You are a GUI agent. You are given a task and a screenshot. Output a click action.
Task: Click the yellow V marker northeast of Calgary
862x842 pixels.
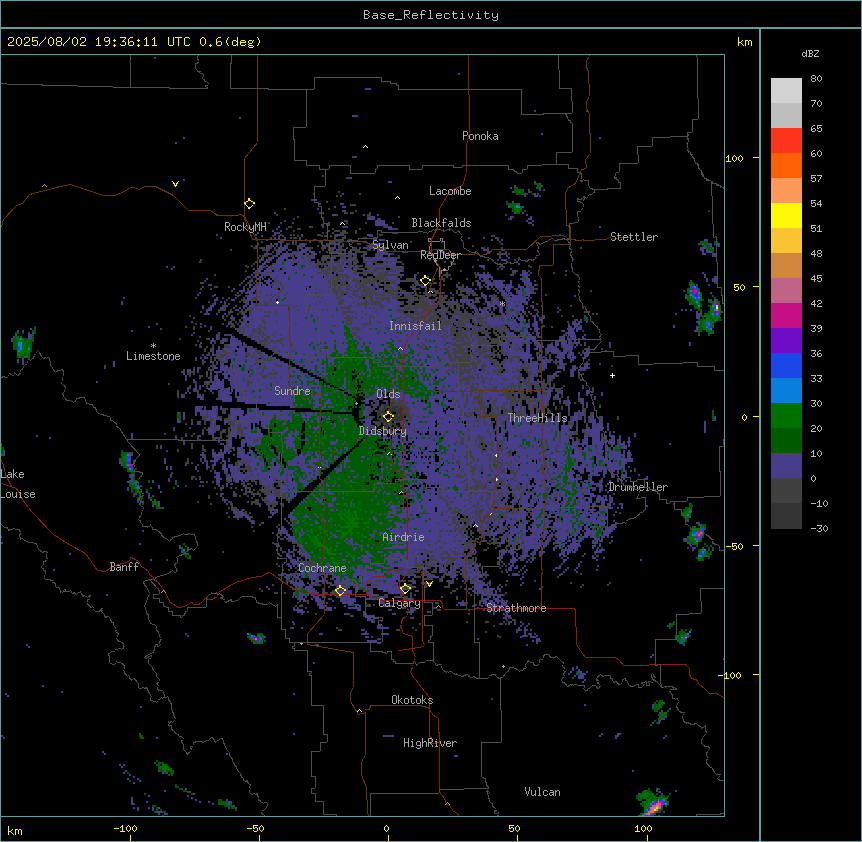429,584
